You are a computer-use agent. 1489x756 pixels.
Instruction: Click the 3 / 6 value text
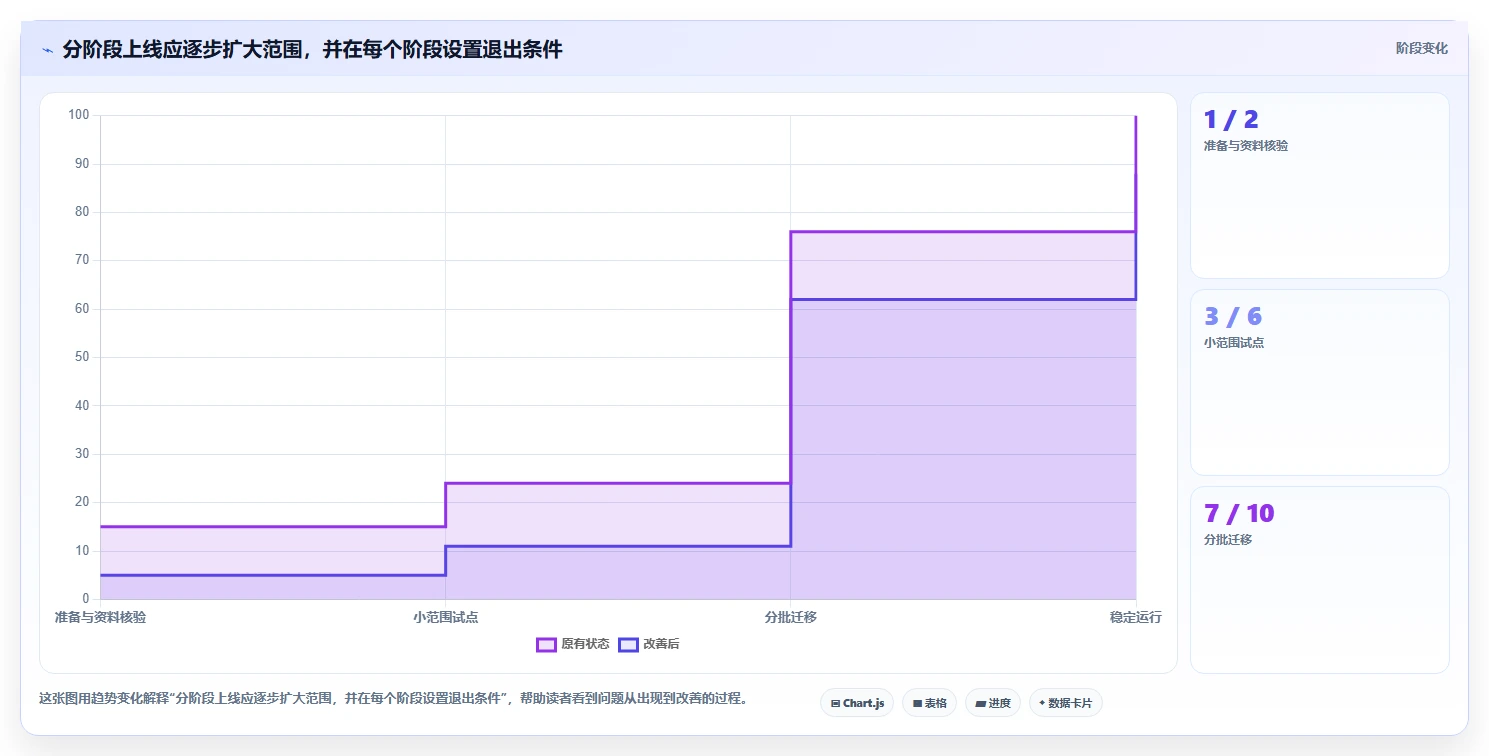click(1233, 317)
